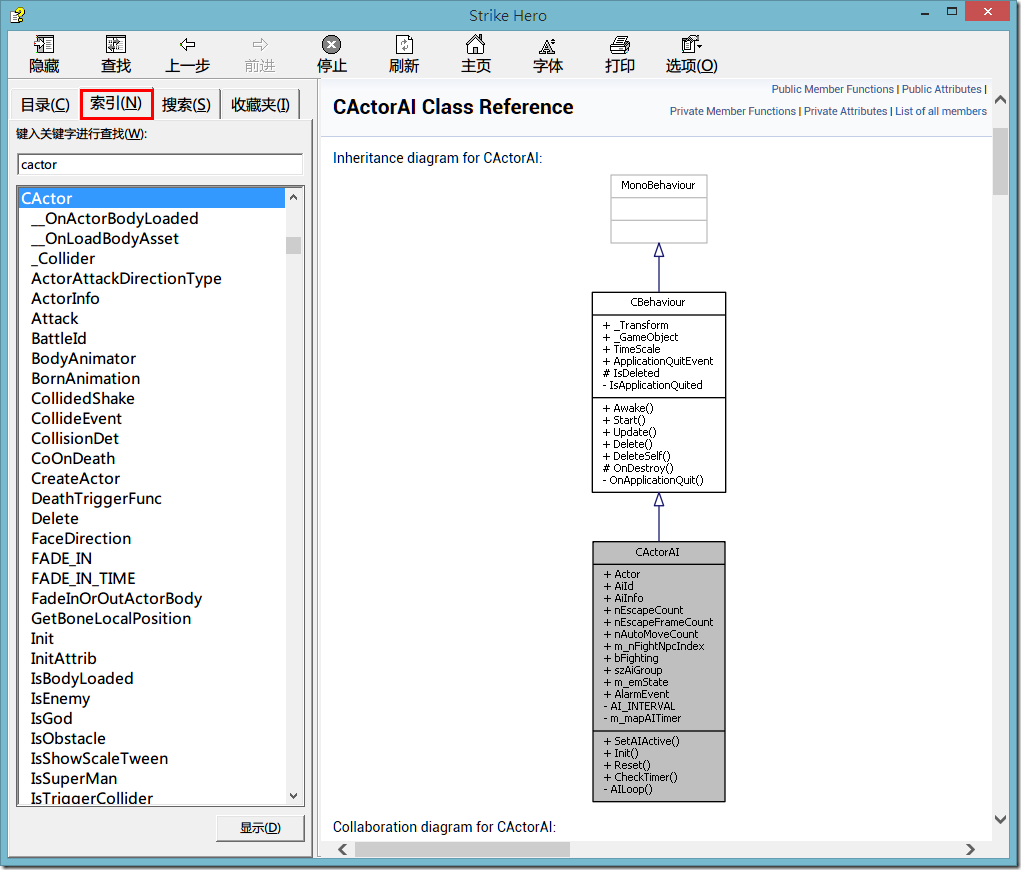Viewport: 1021px width, 870px height.
Task: Select the ActorInfo index entry
Action: (x=65, y=298)
